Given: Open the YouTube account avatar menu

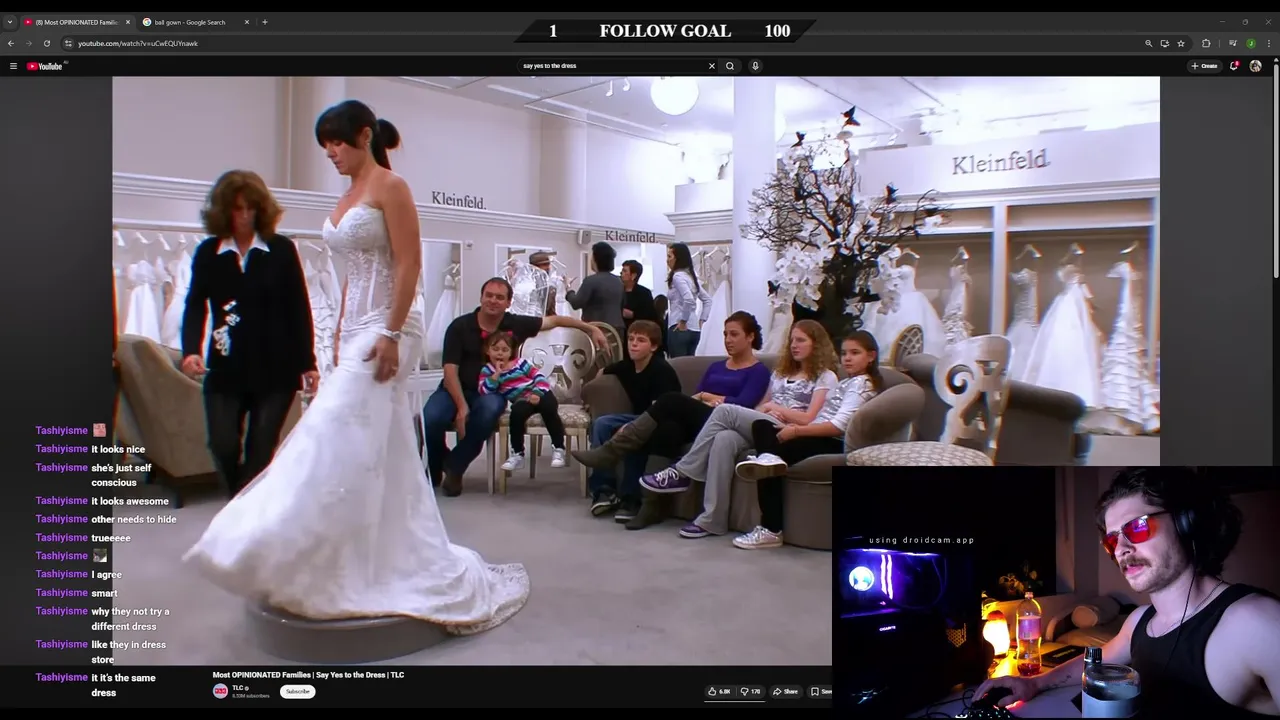Looking at the screenshot, I should click(1255, 66).
